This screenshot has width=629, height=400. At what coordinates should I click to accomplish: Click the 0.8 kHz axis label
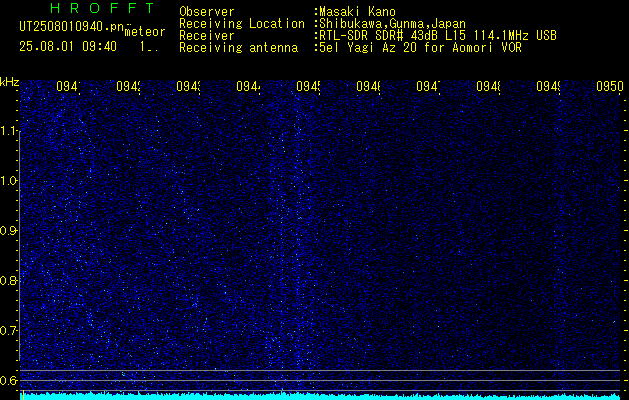tap(9, 280)
